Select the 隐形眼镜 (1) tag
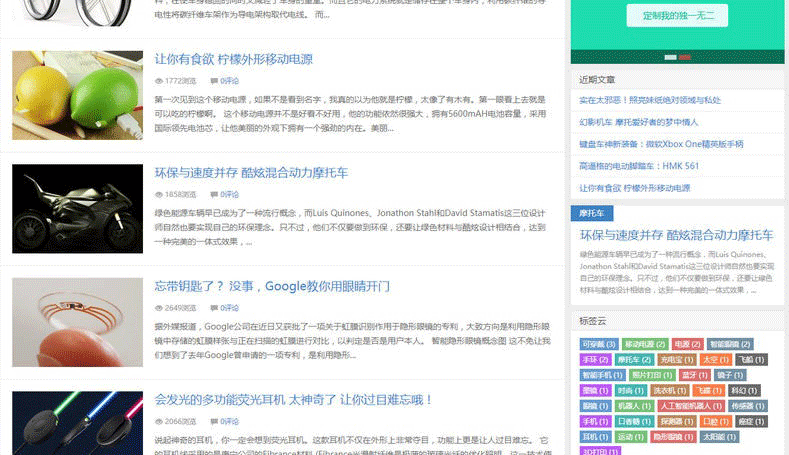789x455 pixels. (x=673, y=437)
